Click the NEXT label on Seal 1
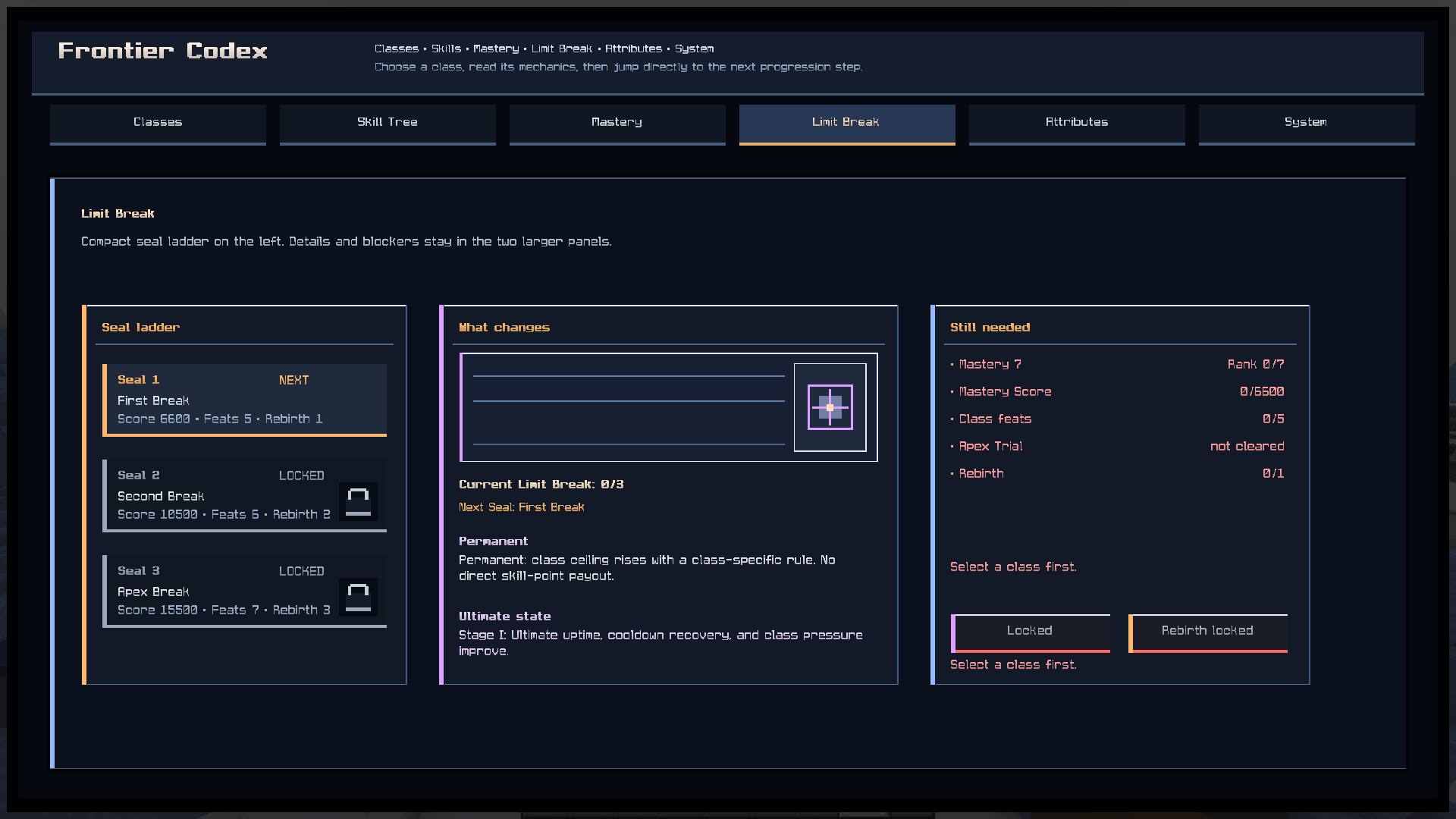 click(294, 381)
